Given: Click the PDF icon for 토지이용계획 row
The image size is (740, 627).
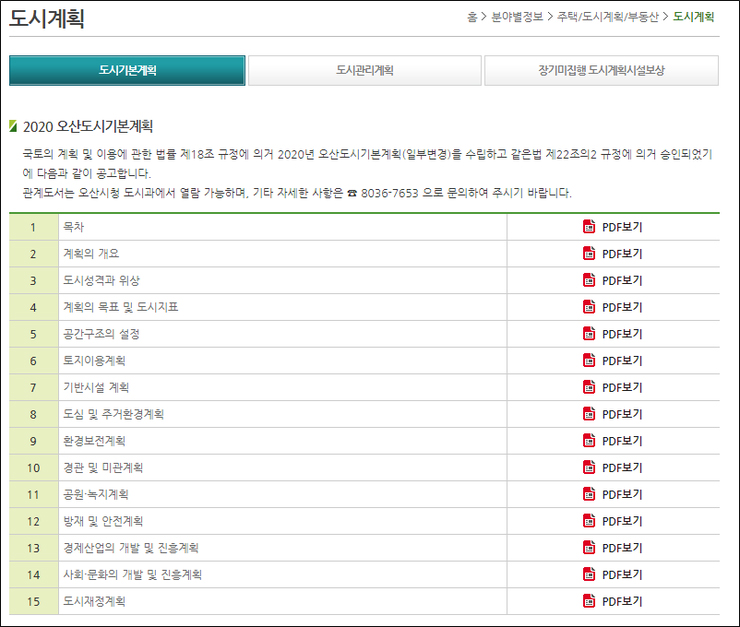Looking at the screenshot, I should tap(589, 361).
